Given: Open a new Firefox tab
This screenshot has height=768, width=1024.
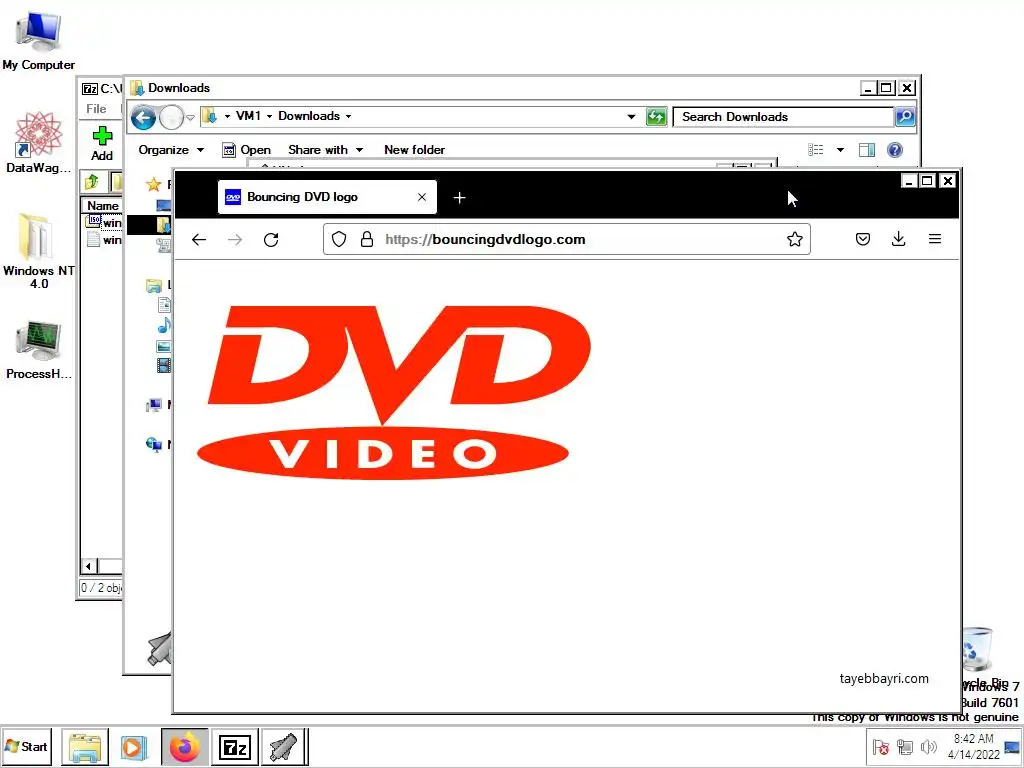Looking at the screenshot, I should tap(459, 197).
